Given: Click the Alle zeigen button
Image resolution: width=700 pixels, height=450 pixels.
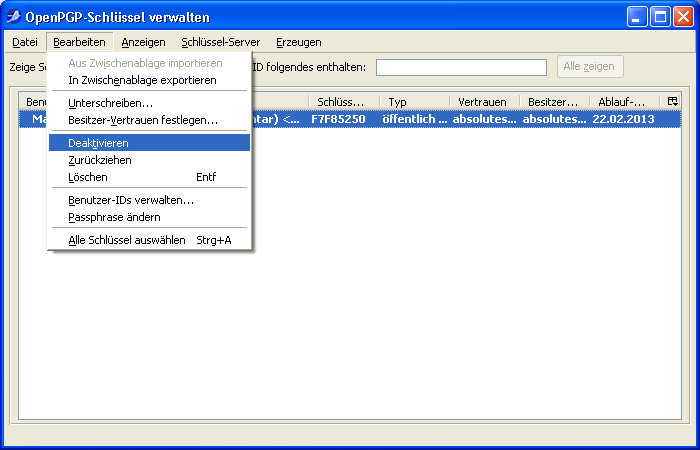Looking at the screenshot, I should click(590, 67).
